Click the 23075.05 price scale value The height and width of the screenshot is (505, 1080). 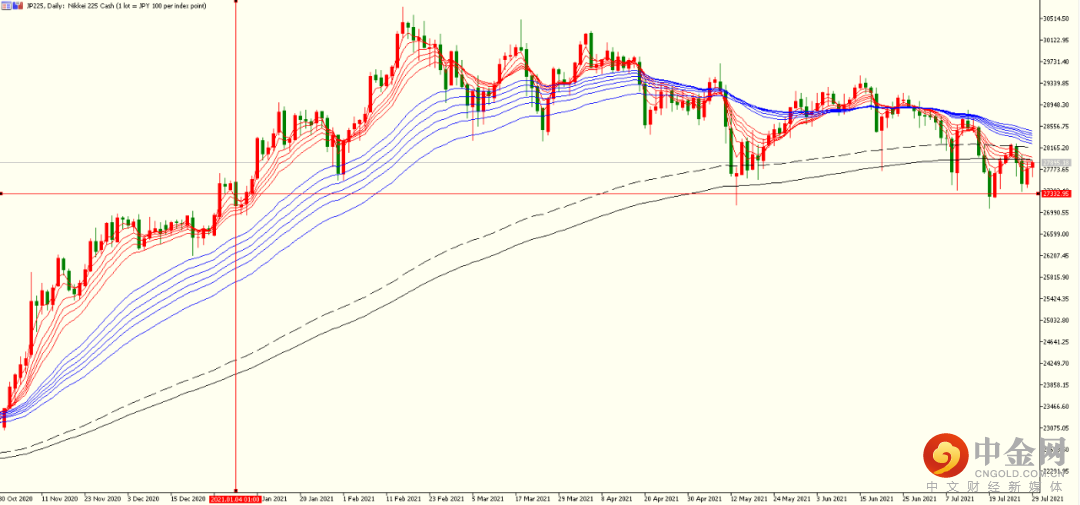[1056, 428]
